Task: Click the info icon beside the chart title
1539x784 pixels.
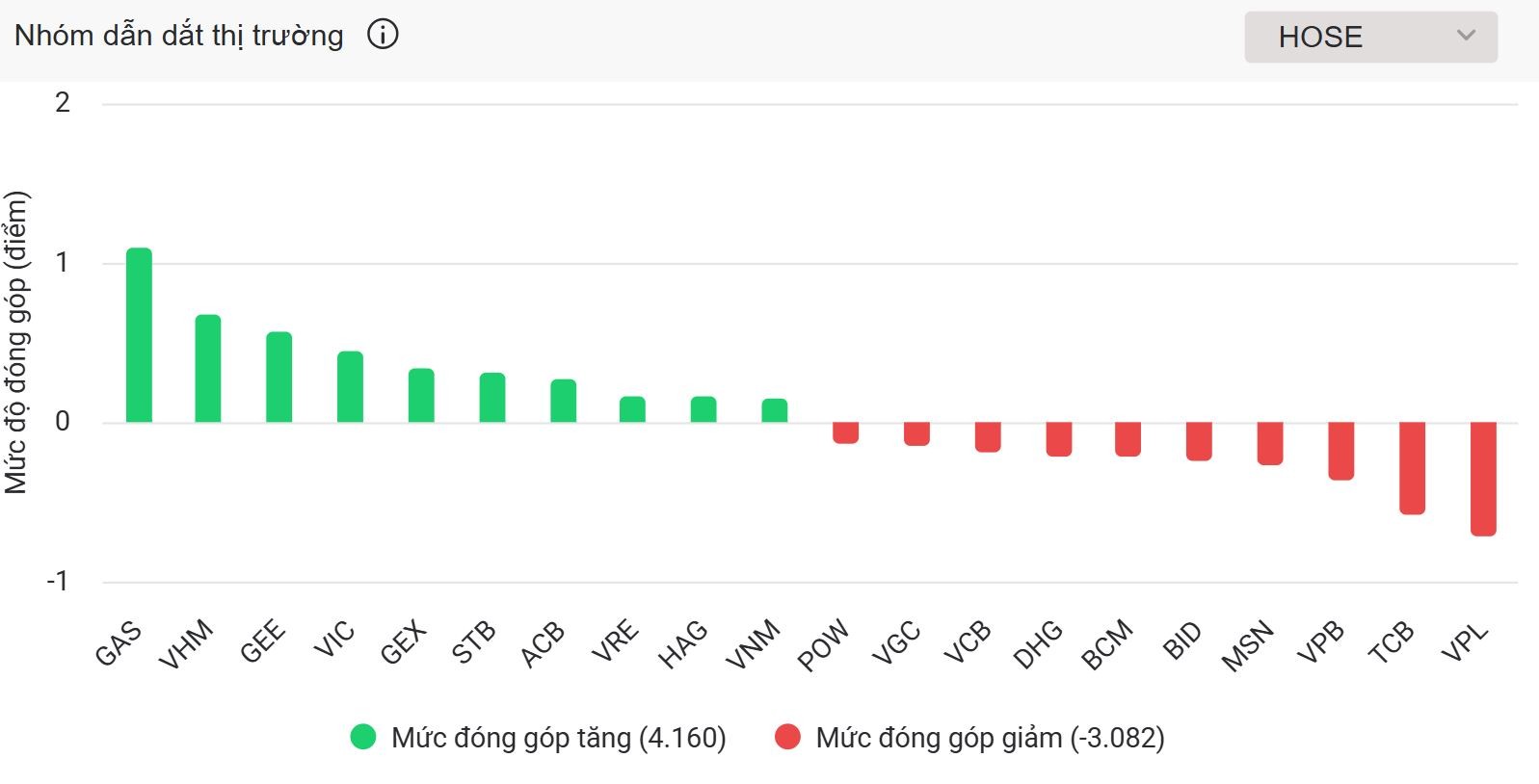Action: [383, 36]
